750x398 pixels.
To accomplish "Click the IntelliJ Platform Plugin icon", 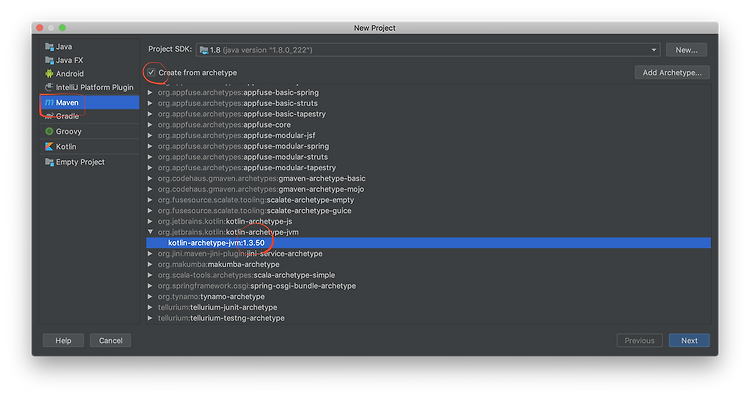I will point(49,87).
